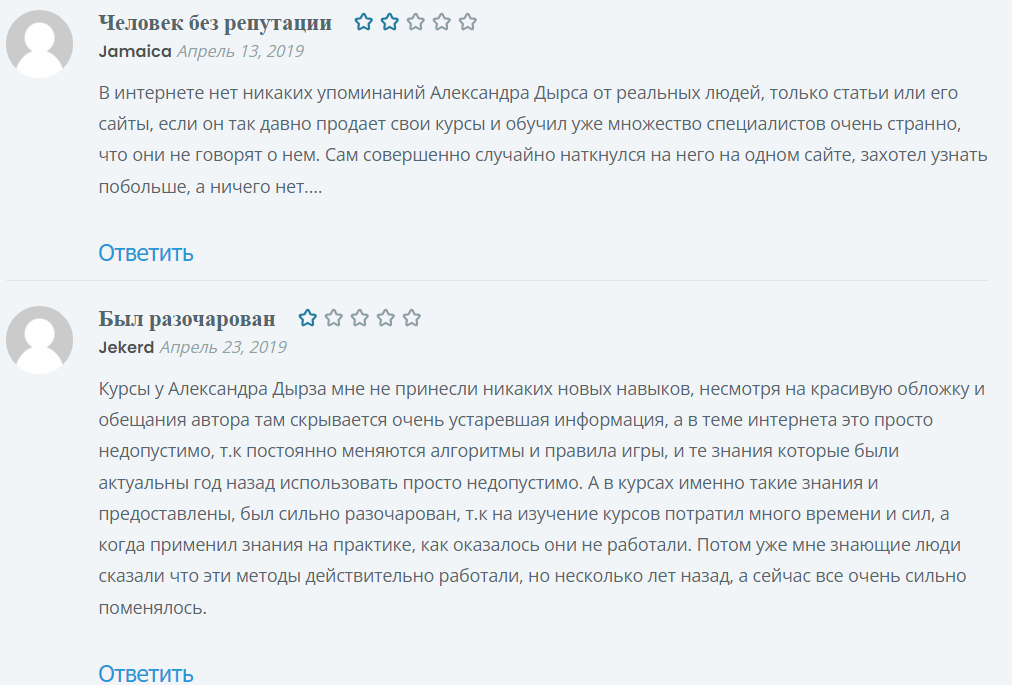Click the date 'Апрель 23, 2019'
The height and width of the screenshot is (685, 1012).
[223, 347]
